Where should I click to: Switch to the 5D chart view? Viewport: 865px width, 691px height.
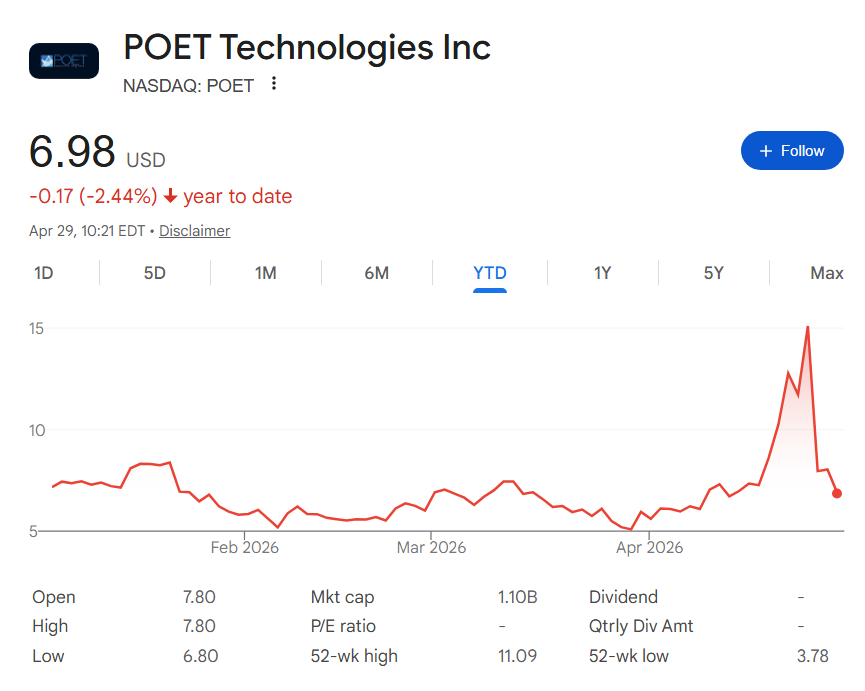click(154, 272)
